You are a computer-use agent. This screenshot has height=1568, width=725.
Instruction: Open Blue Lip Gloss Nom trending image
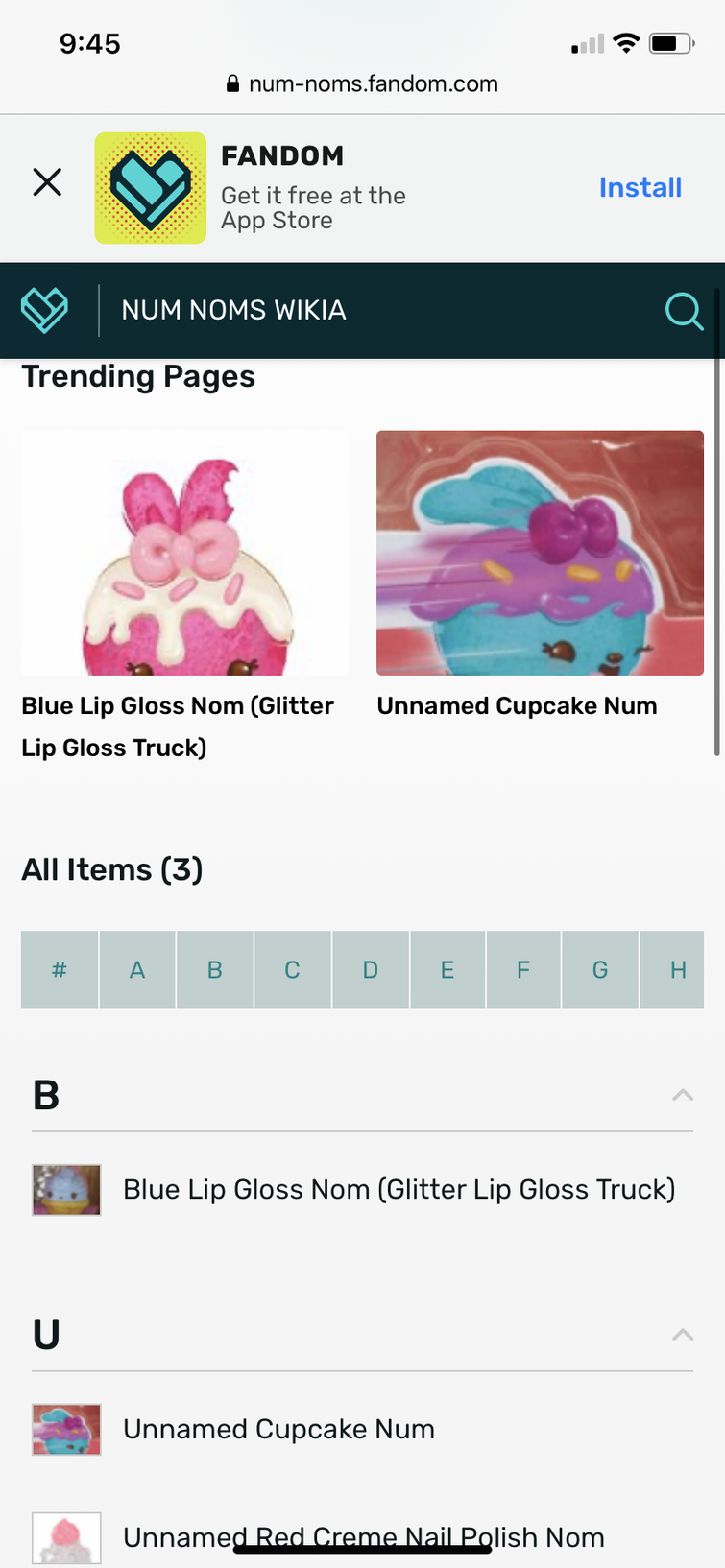tap(184, 553)
